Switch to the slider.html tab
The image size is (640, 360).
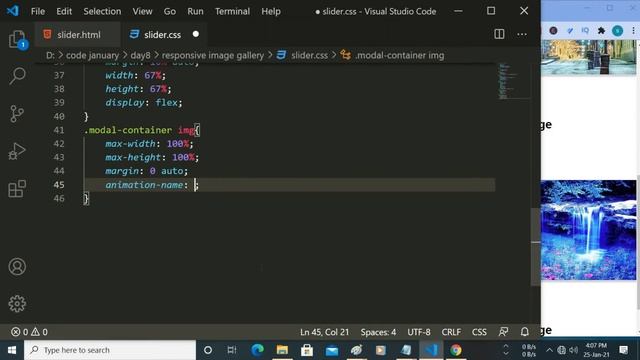point(78,35)
